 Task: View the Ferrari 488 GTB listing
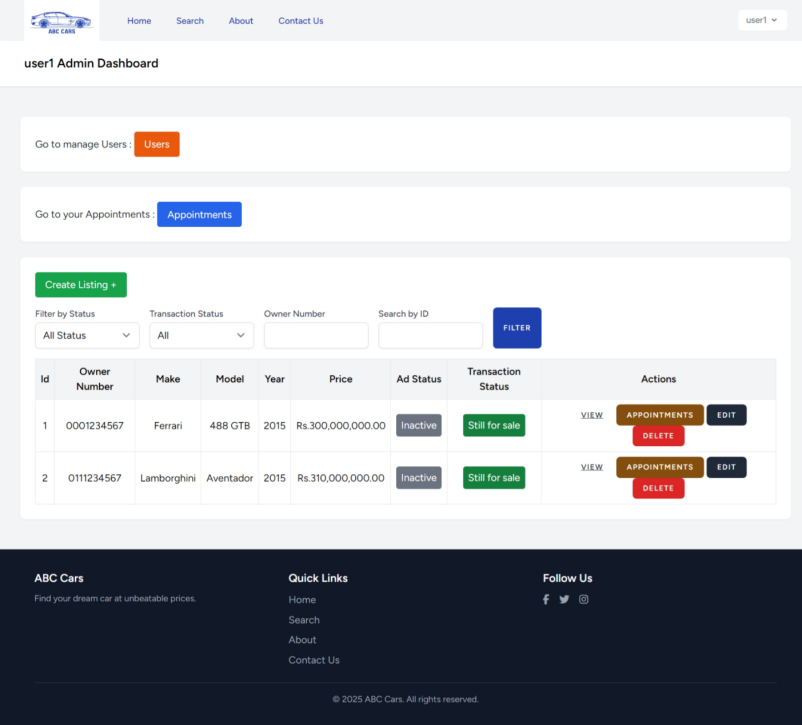592,414
